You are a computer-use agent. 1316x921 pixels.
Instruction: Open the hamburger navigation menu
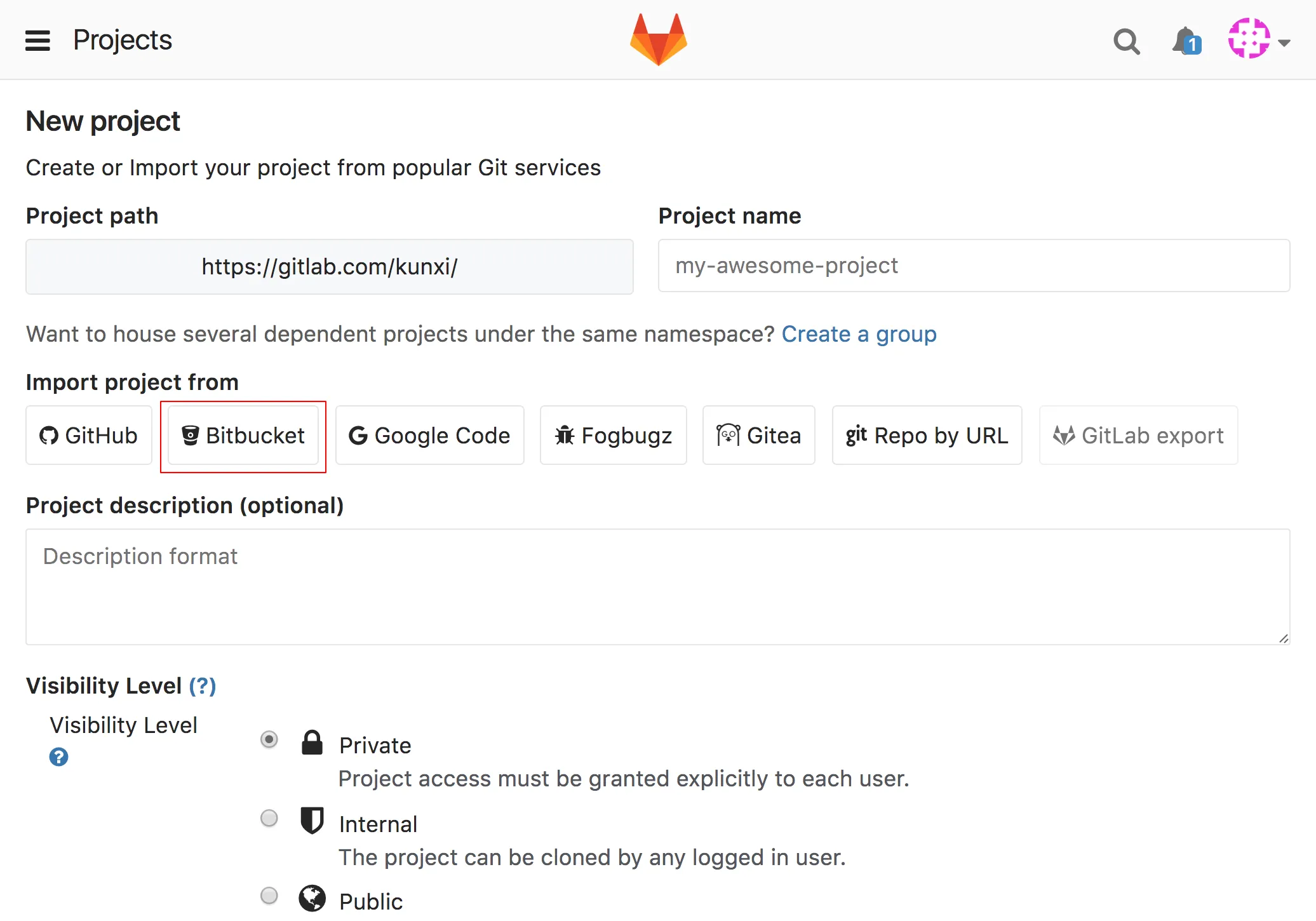click(x=37, y=41)
